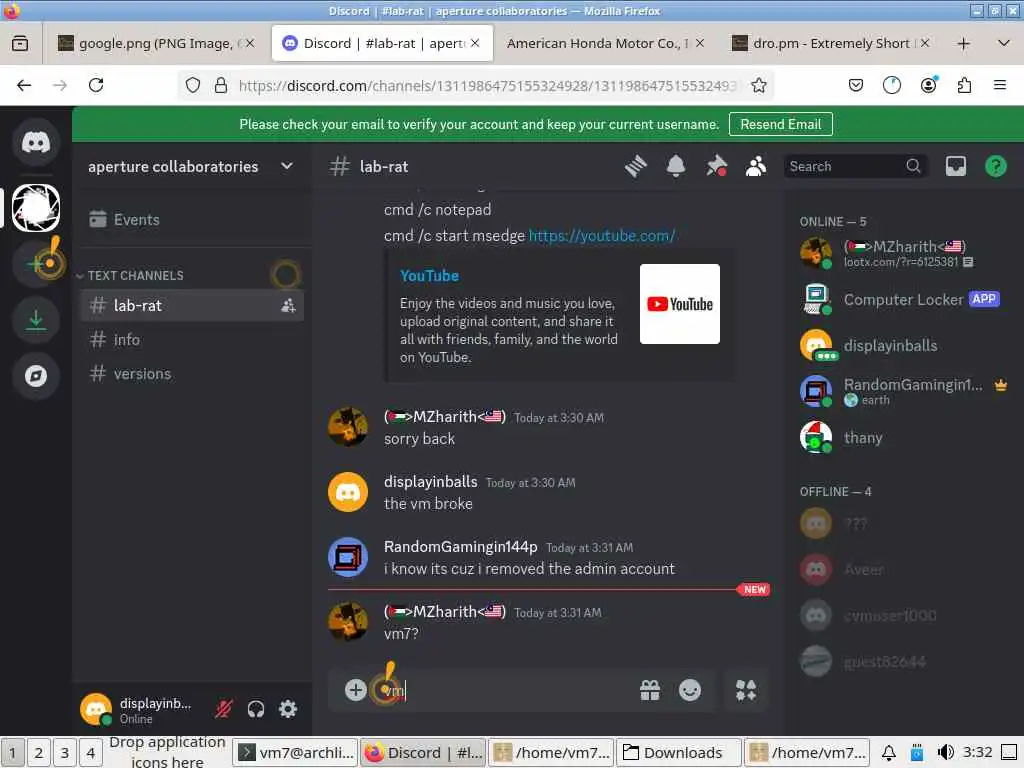The image size is (1024, 768).
Task: Toggle microphone mute in user panel
Action: point(224,709)
